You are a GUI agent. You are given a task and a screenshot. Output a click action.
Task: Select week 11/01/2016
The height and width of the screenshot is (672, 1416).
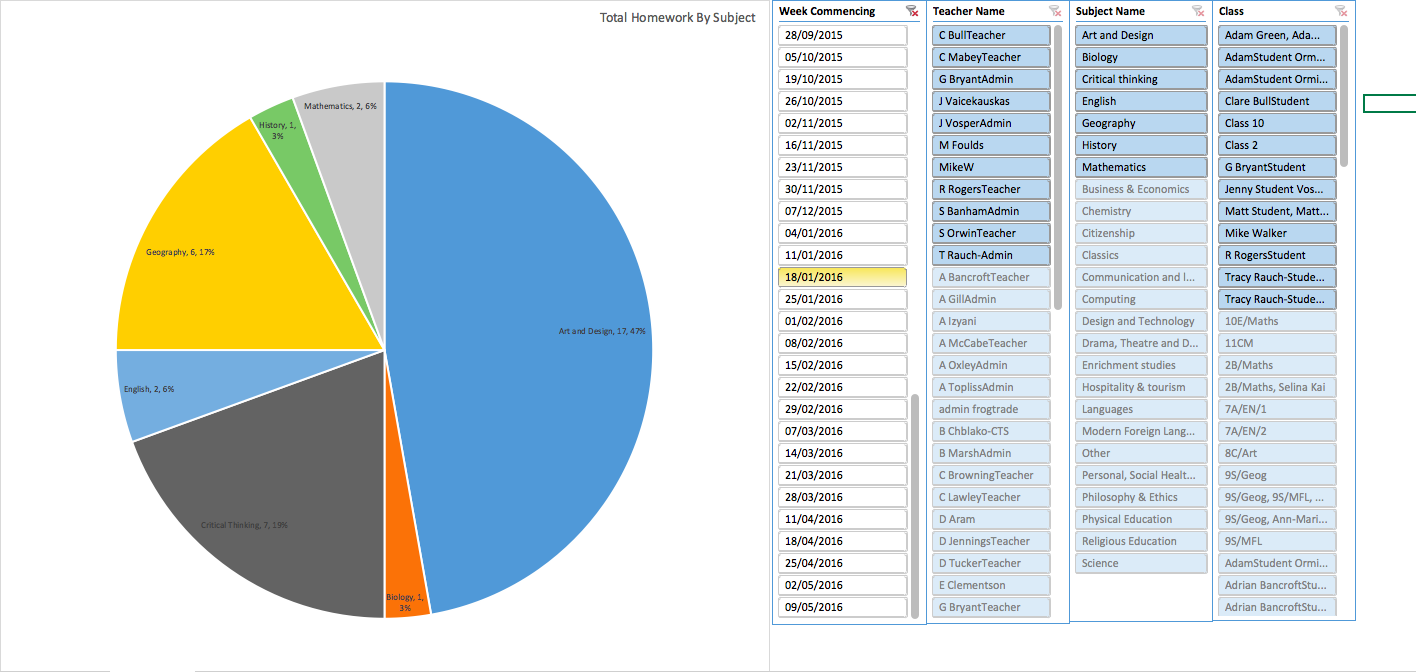pos(842,255)
